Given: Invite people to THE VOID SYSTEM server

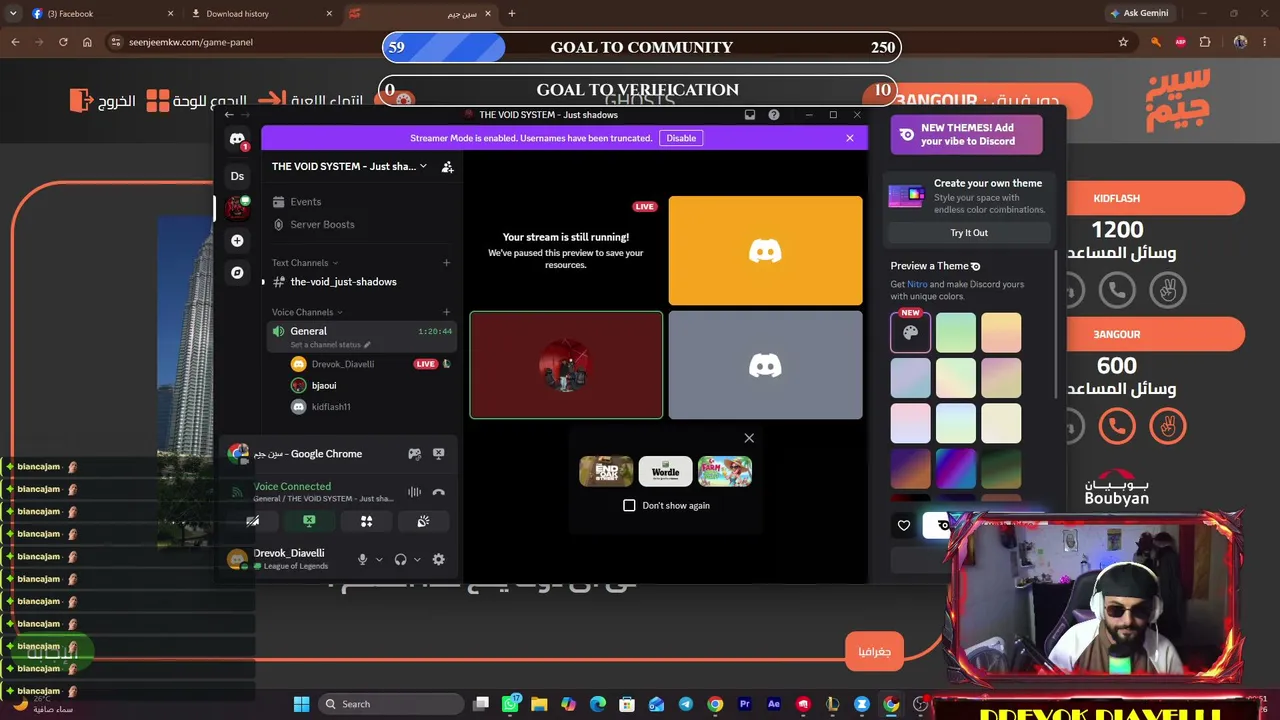Looking at the screenshot, I should click(447, 167).
